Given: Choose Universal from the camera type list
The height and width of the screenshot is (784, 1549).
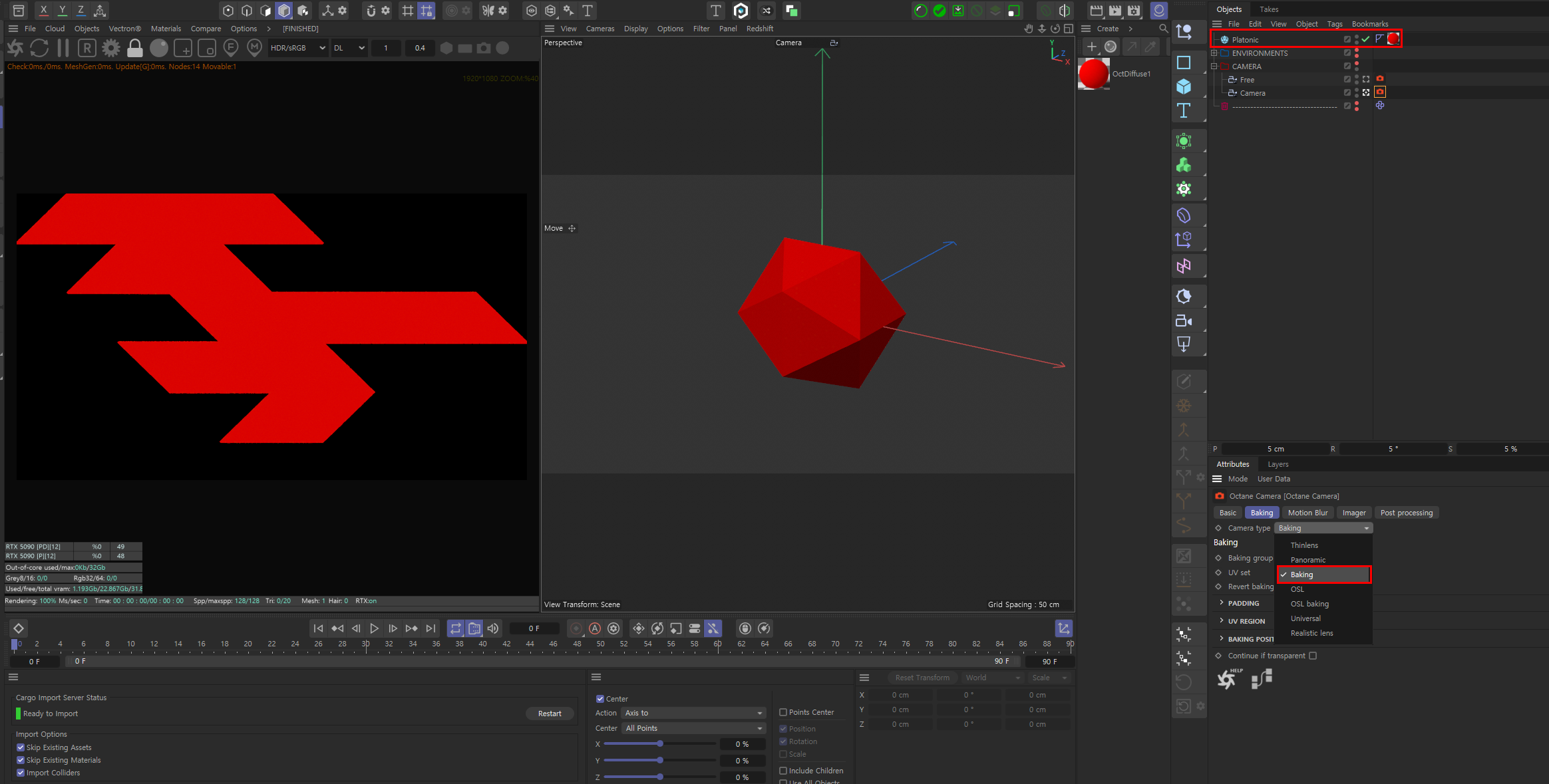Looking at the screenshot, I should coord(1305,618).
